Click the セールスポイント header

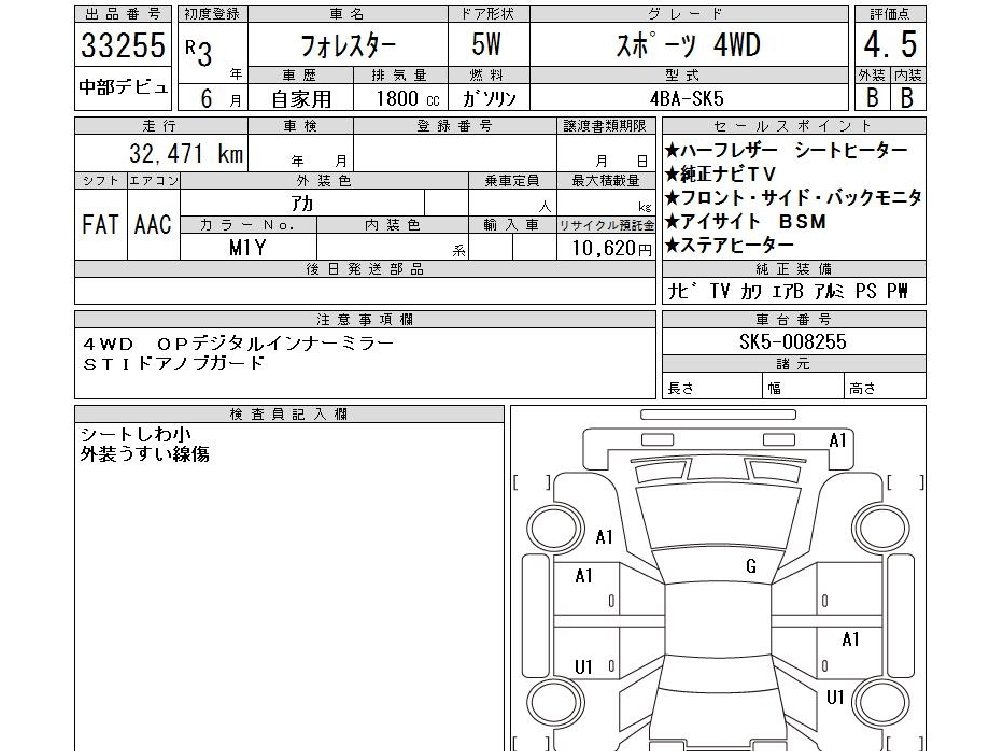click(794, 126)
